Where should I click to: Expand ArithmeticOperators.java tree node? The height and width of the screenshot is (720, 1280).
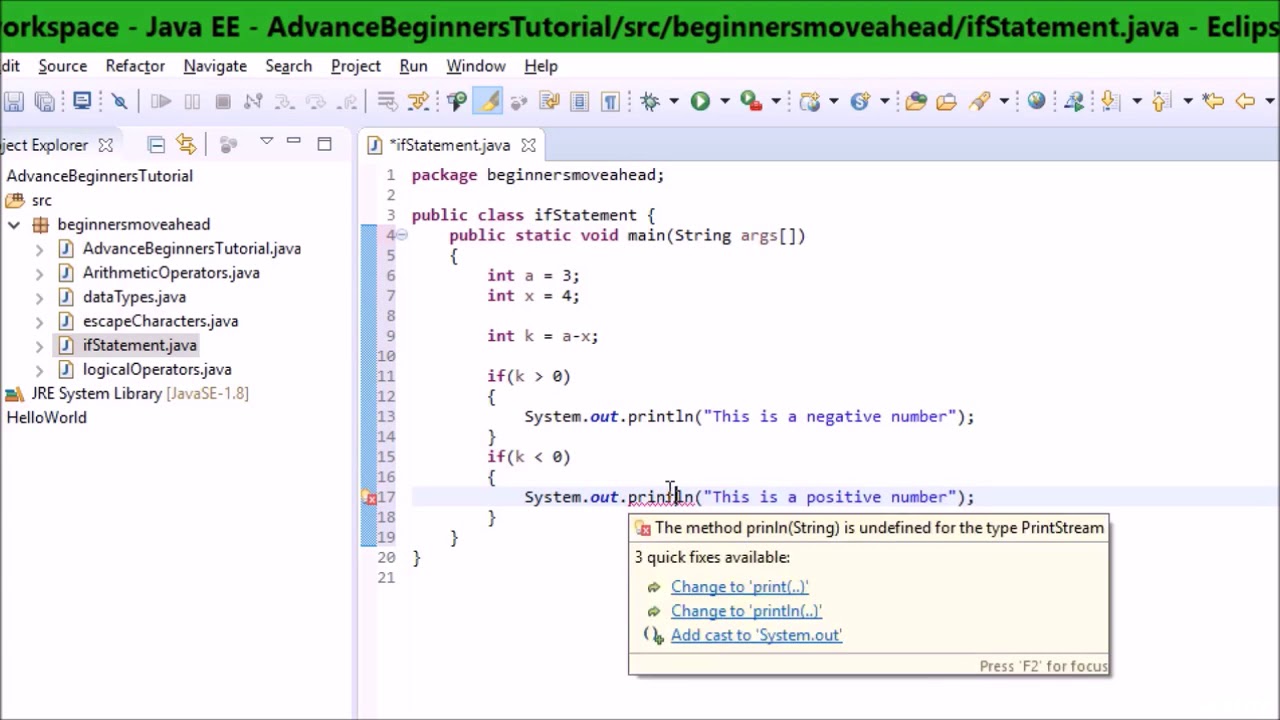click(39, 273)
